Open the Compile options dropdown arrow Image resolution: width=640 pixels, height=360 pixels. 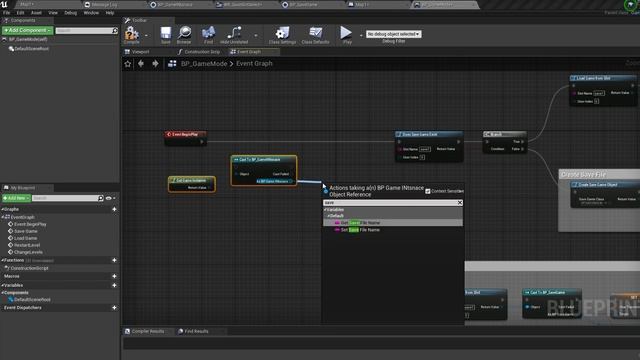pyautogui.click(x=146, y=35)
